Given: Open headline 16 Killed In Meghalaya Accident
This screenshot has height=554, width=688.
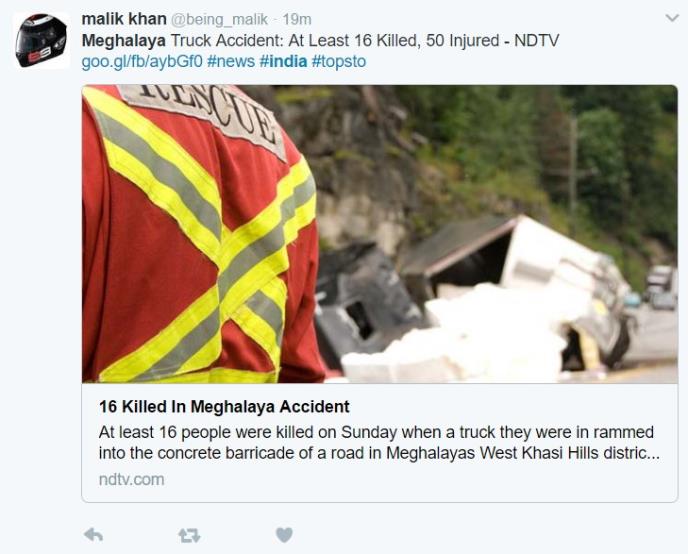Looking at the screenshot, I should click(224, 407).
